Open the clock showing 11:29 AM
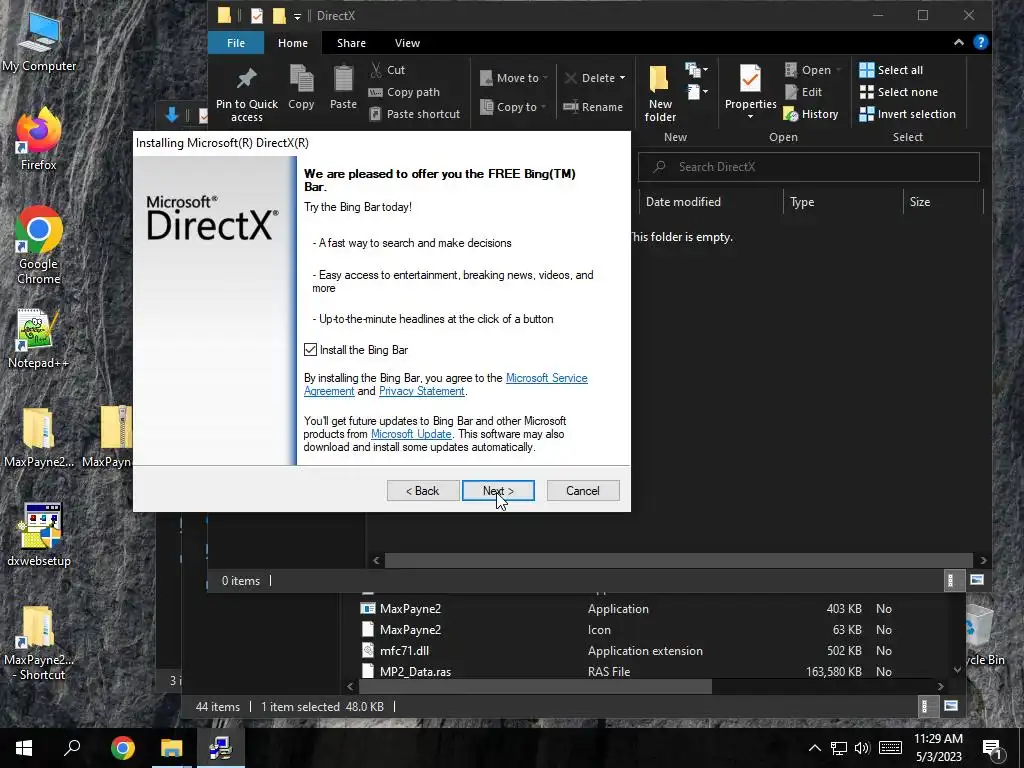 938,748
